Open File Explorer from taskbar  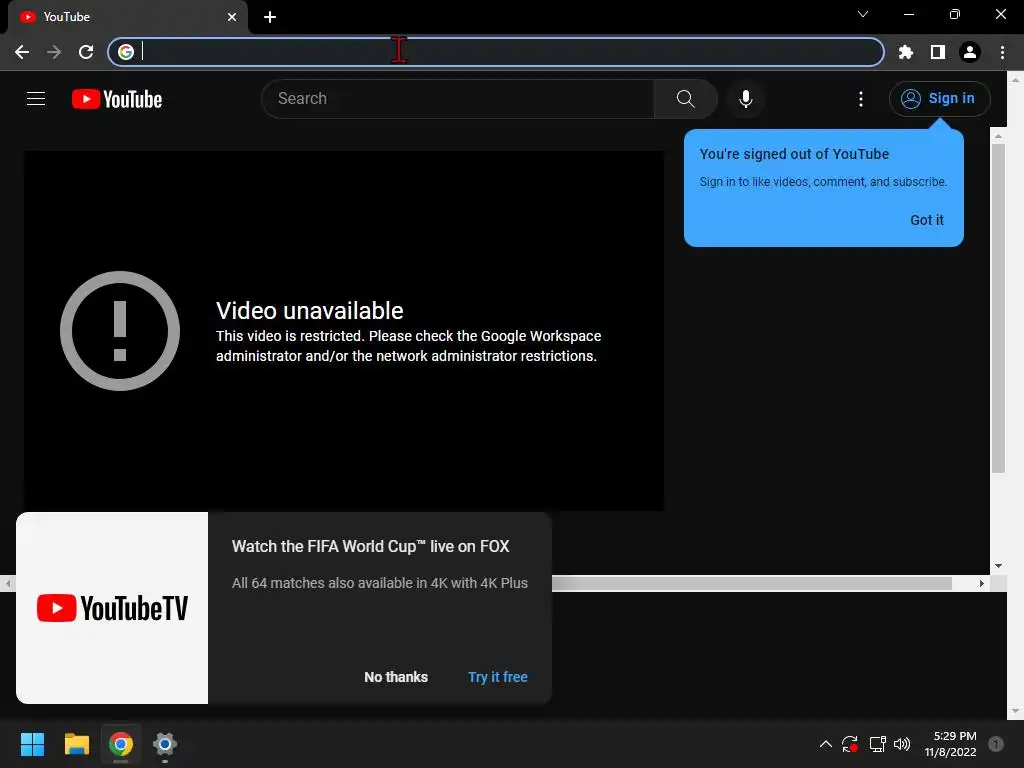(76, 744)
